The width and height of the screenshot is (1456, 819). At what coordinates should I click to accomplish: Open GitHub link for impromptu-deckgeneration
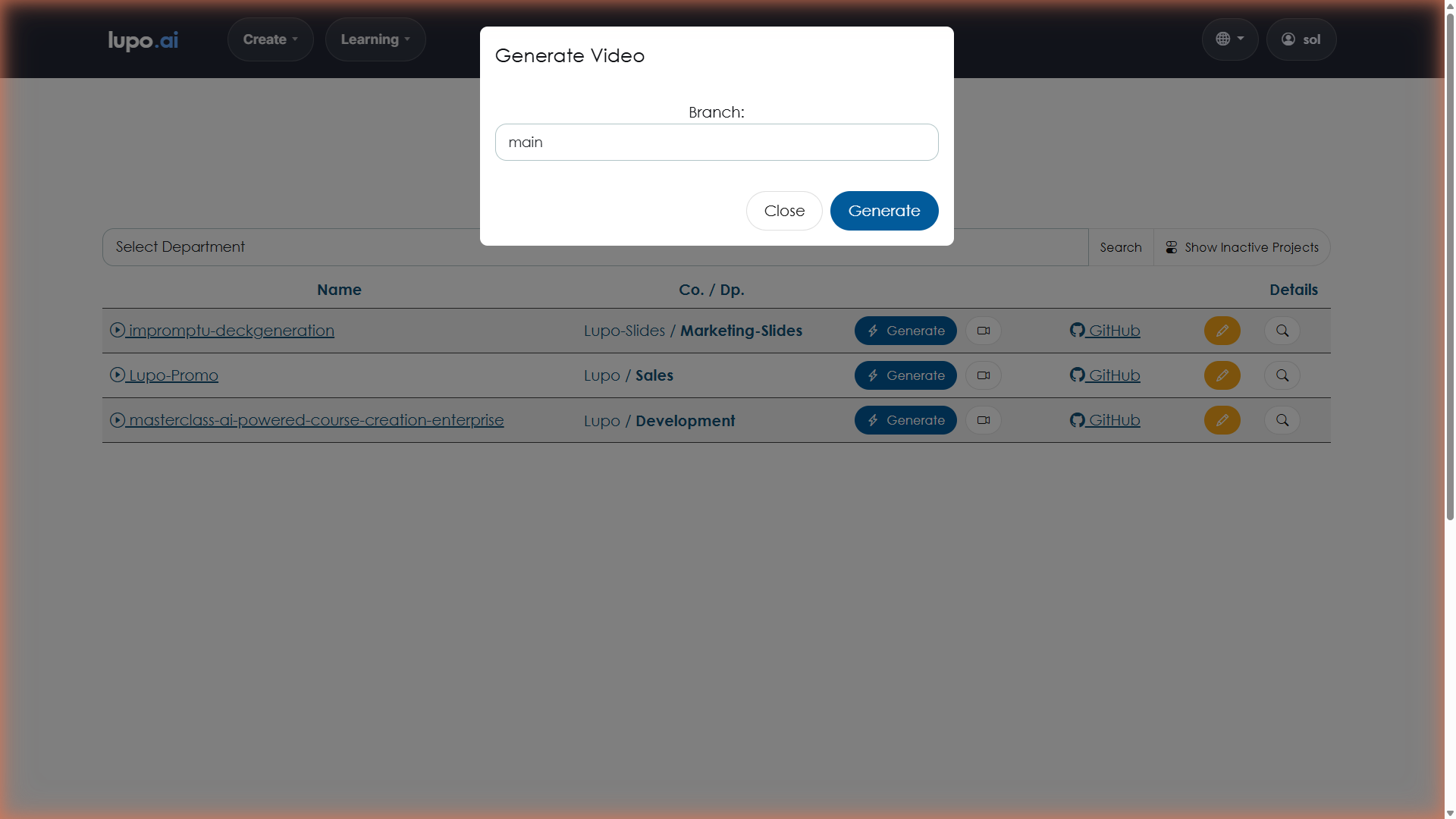pos(1105,331)
